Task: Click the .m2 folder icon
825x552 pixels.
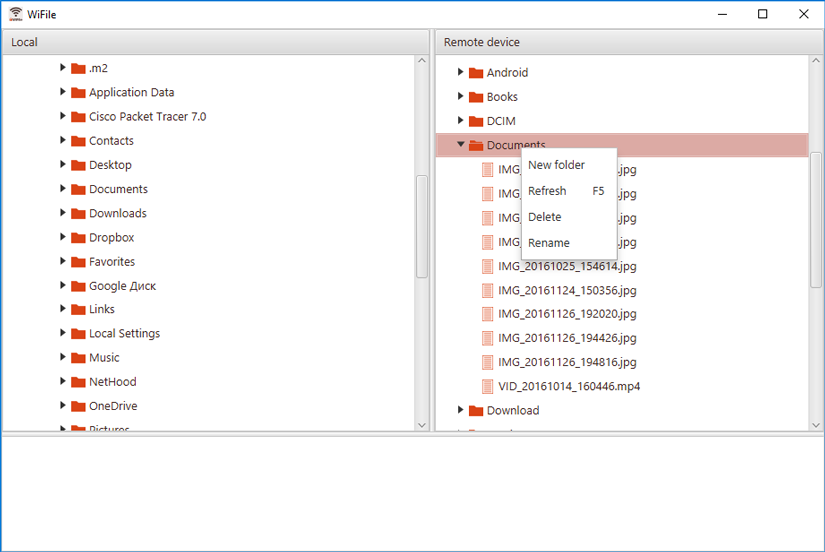Action: click(78, 68)
